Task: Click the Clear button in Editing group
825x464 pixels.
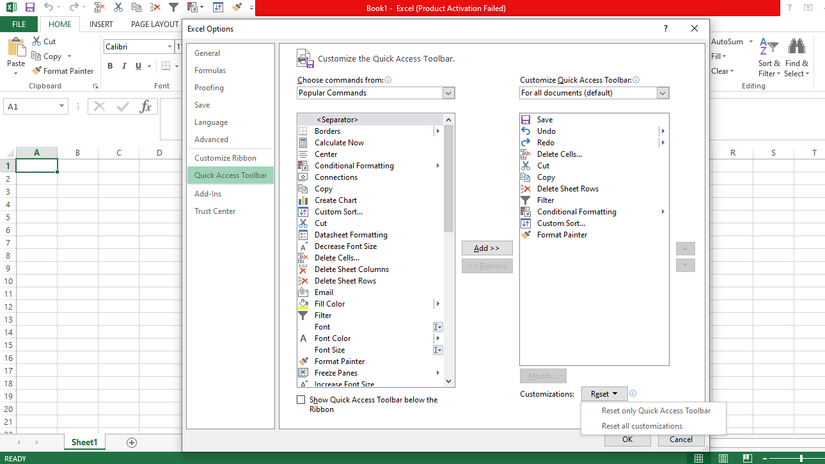Action: pos(722,71)
